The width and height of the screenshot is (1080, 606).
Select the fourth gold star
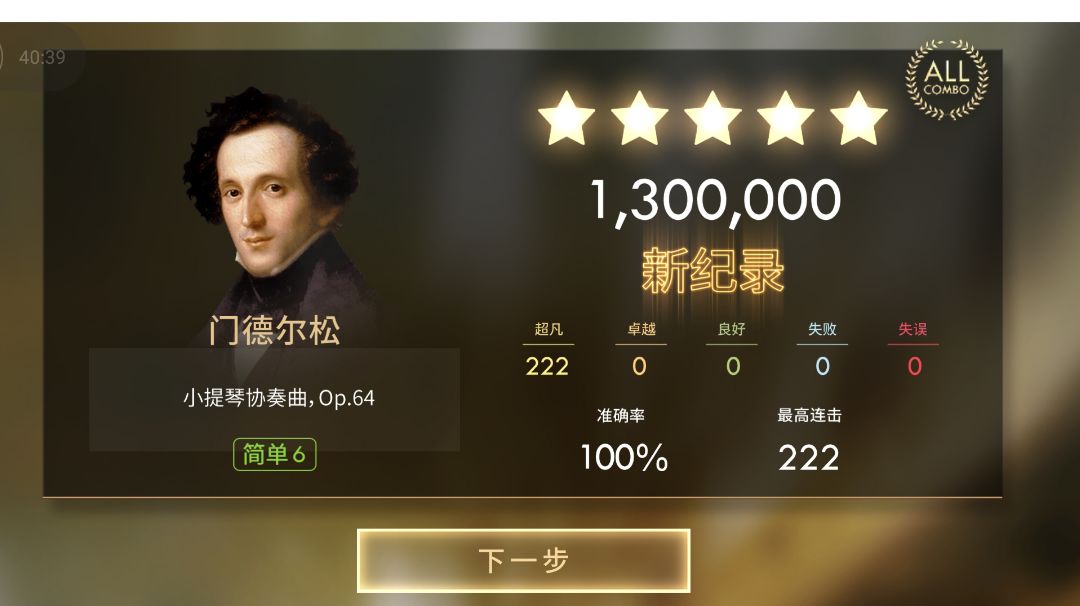785,119
